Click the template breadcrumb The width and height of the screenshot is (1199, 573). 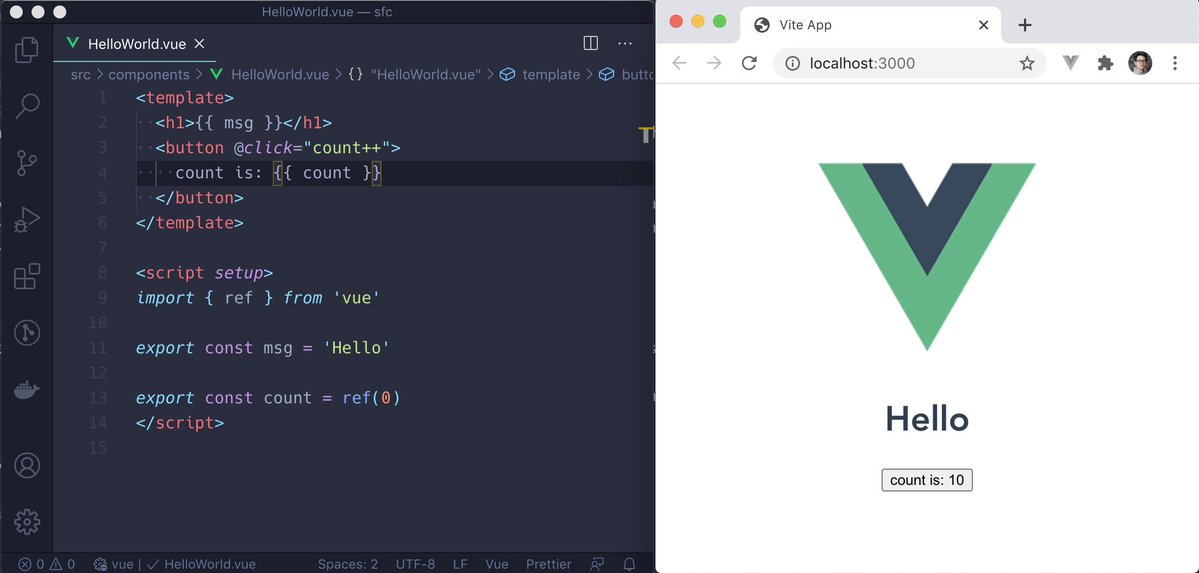point(540,74)
